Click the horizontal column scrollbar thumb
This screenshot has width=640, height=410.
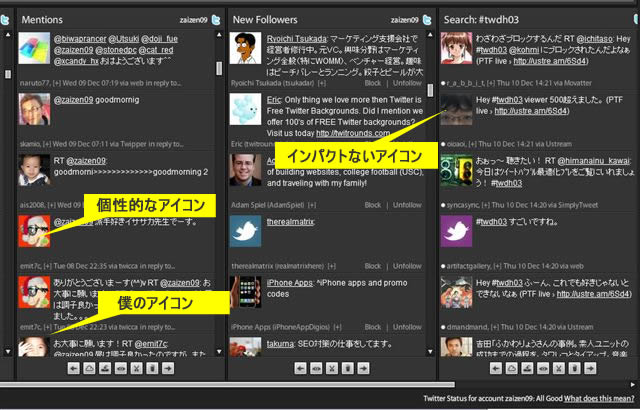coord(227,384)
